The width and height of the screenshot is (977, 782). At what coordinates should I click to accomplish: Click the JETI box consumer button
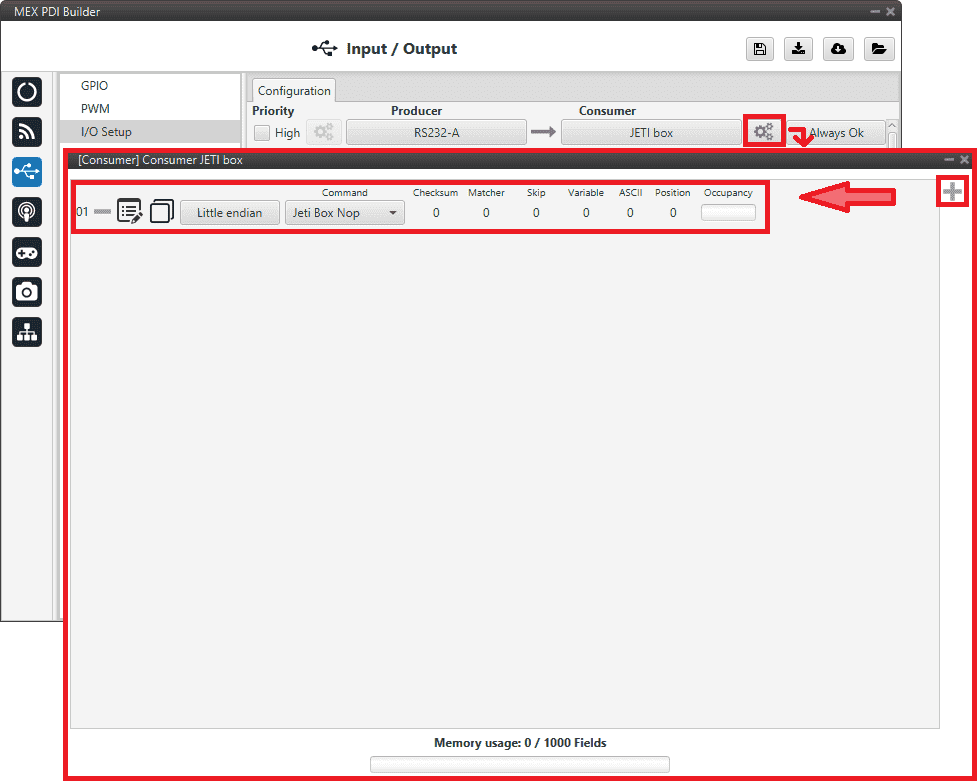coord(651,133)
